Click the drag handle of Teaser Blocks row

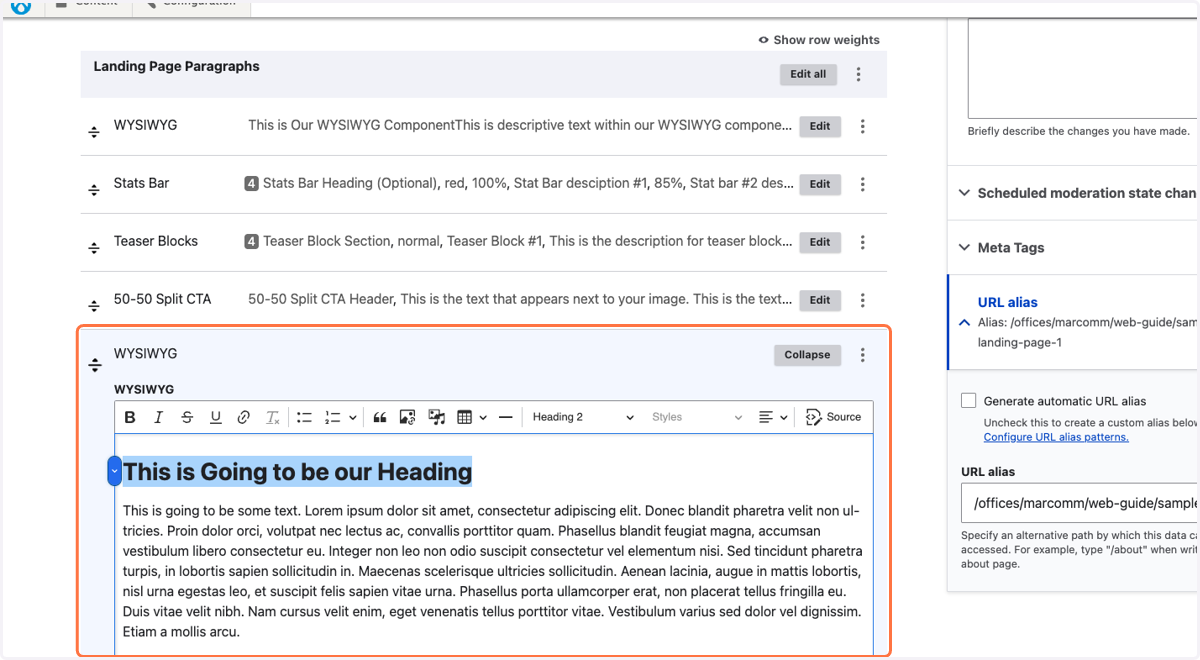point(94,248)
